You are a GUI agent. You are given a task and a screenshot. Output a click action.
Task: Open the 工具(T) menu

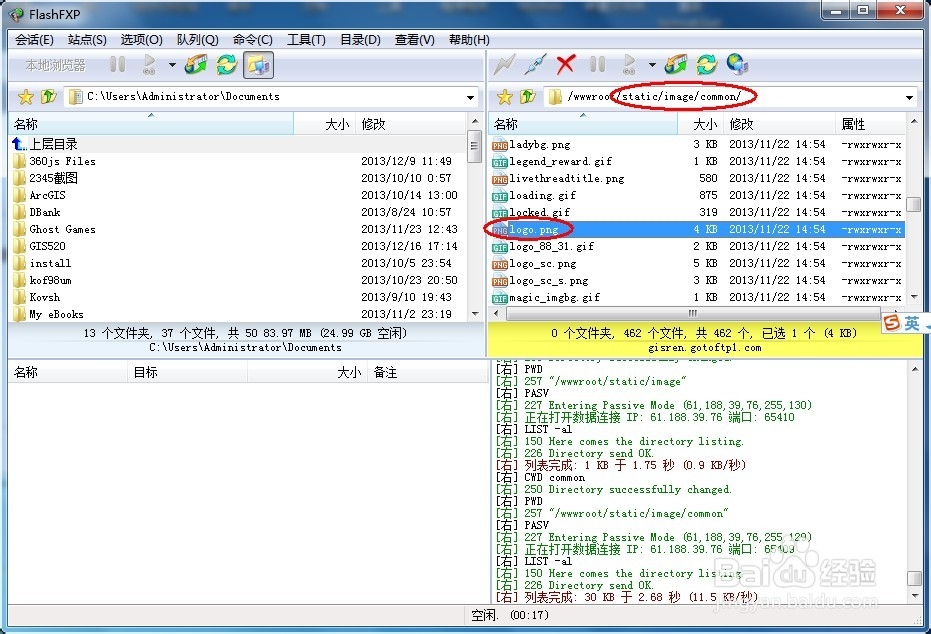coord(306,40)
